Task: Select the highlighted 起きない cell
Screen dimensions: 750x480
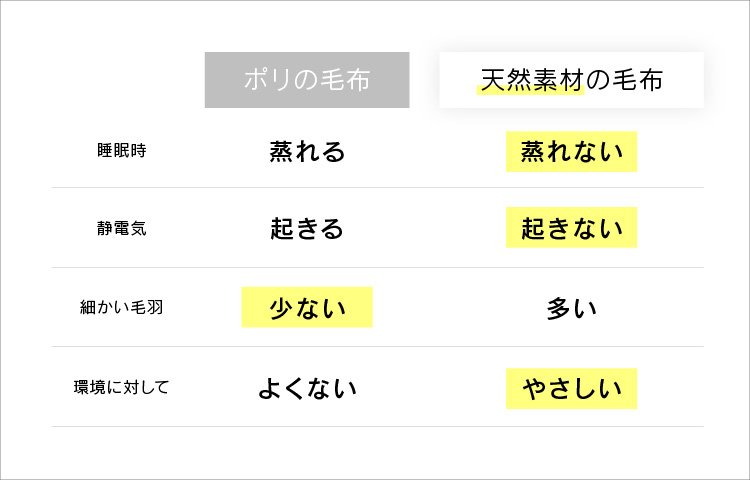Action: click(571, 229)
